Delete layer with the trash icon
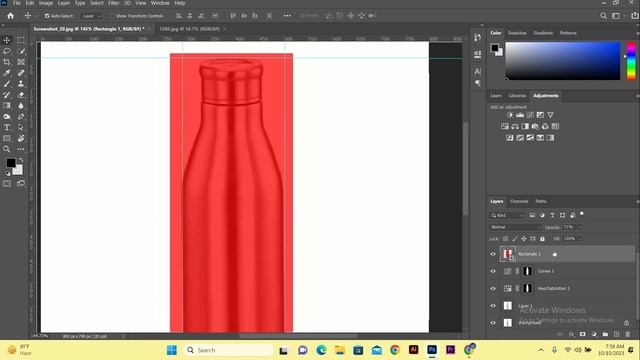The height and width of the screenshot is (360, 640). 628,334
